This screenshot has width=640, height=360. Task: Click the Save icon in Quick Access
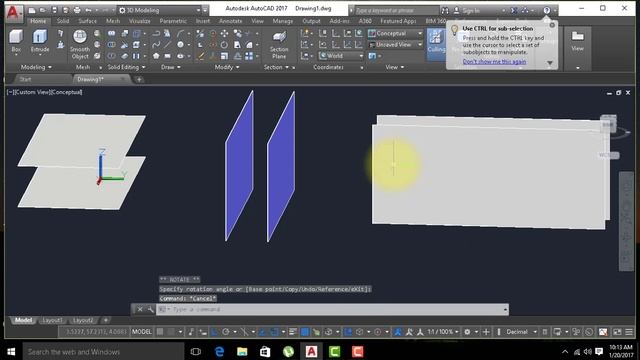pyautogui.click(x=54, y=10)
